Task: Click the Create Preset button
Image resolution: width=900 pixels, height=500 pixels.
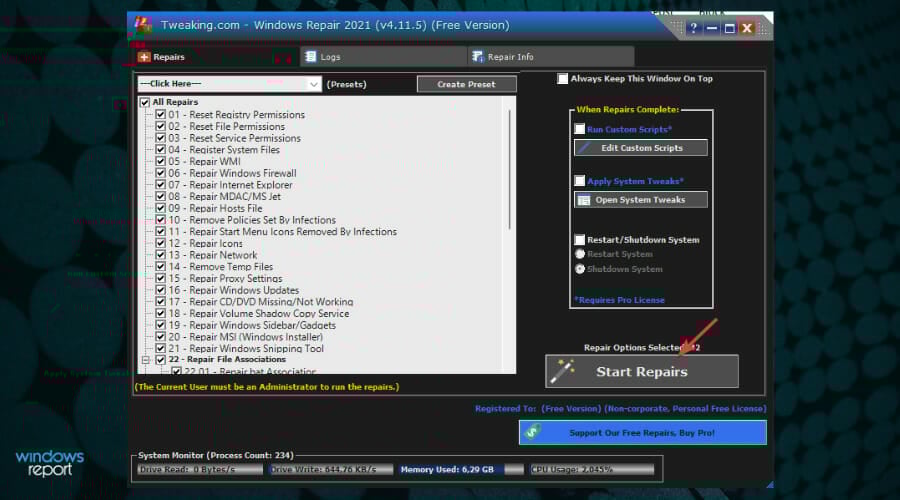Action: (x=466, y=84)
